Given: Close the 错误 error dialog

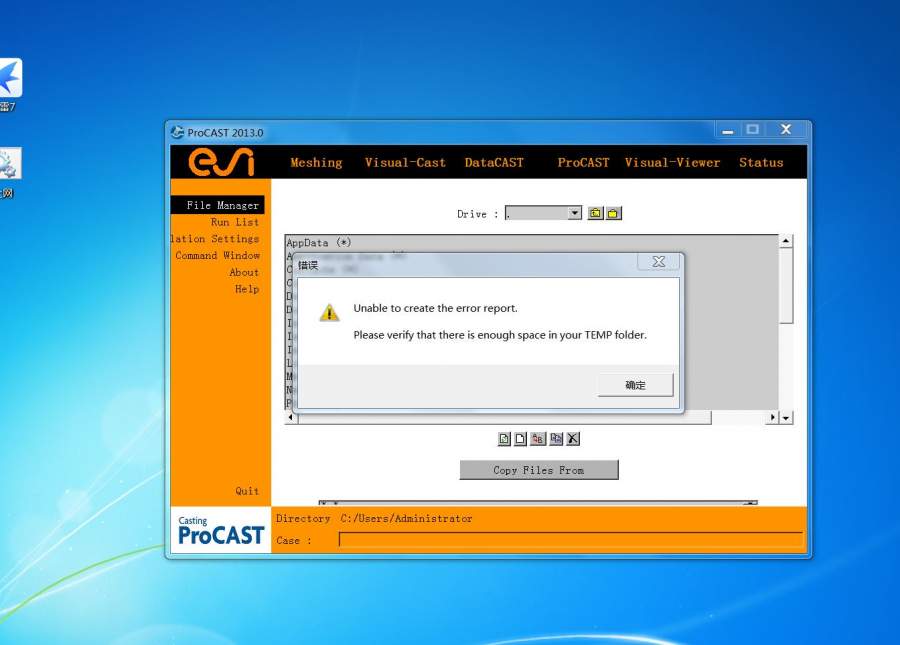Looking at the screenshot, I should pyautogui.click(x=658, y=262).
